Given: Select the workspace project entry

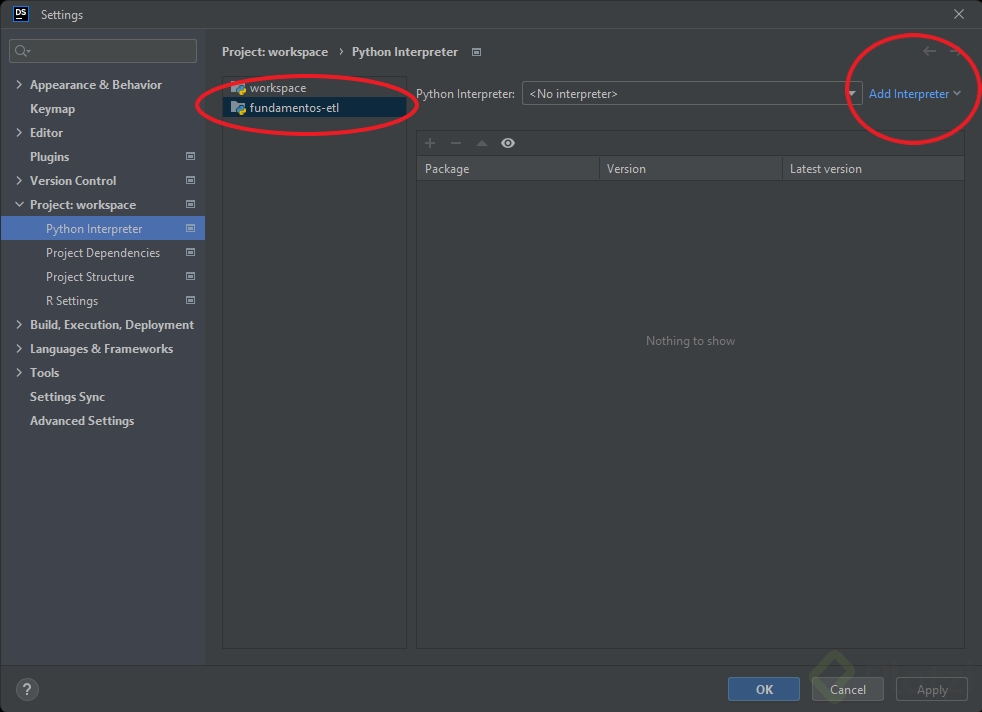Looking at the screenshot, I should point(314,88).
